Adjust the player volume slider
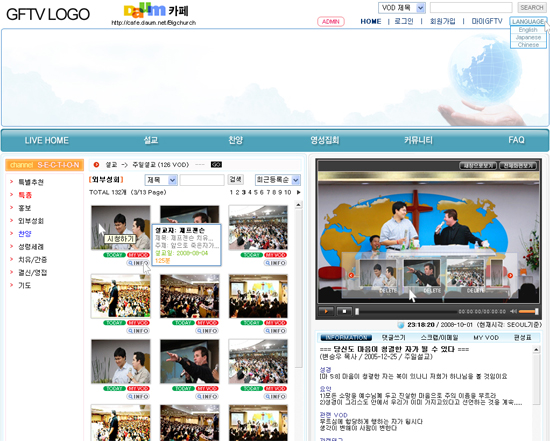 pos(528,311)
